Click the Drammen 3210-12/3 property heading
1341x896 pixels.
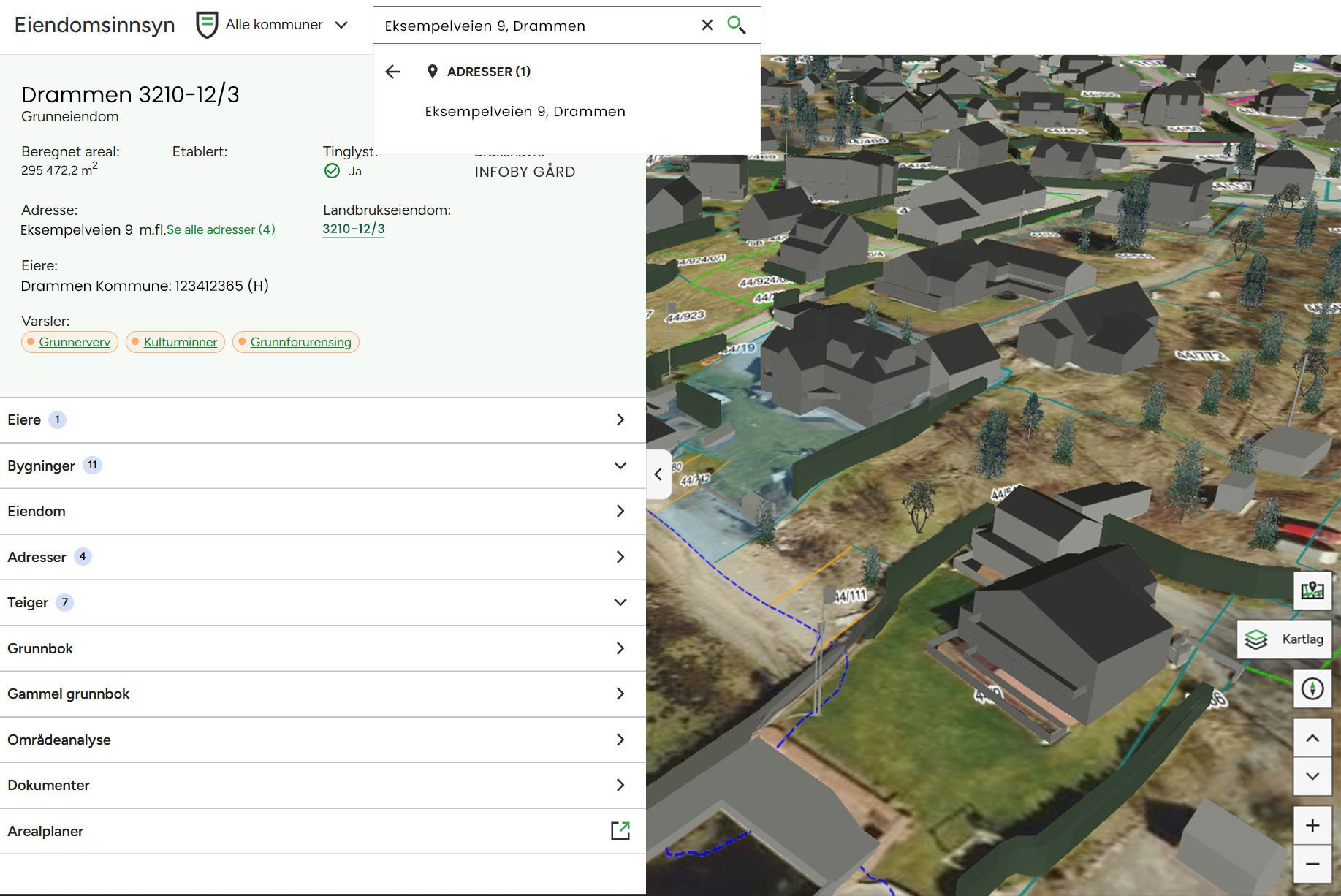coord(130,94)
